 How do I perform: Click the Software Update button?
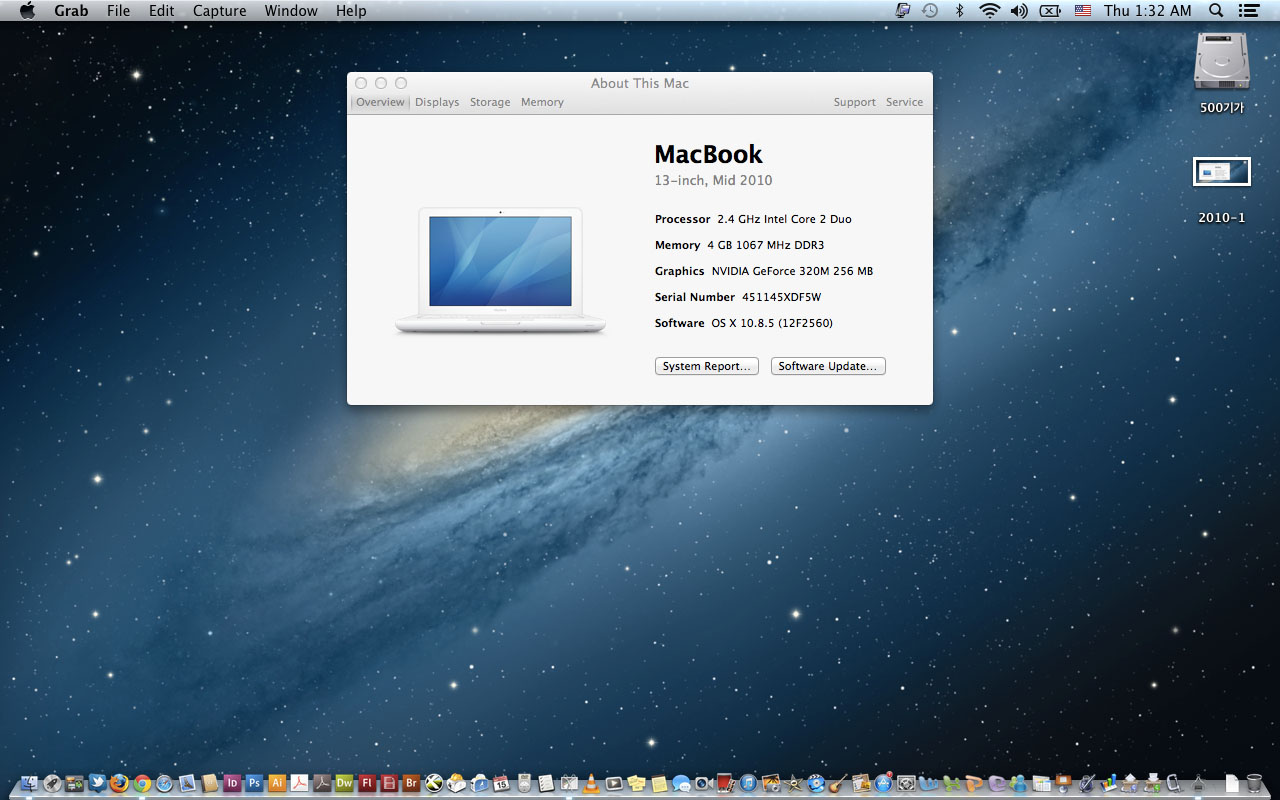pyautogui.click(x=828, y=366)
